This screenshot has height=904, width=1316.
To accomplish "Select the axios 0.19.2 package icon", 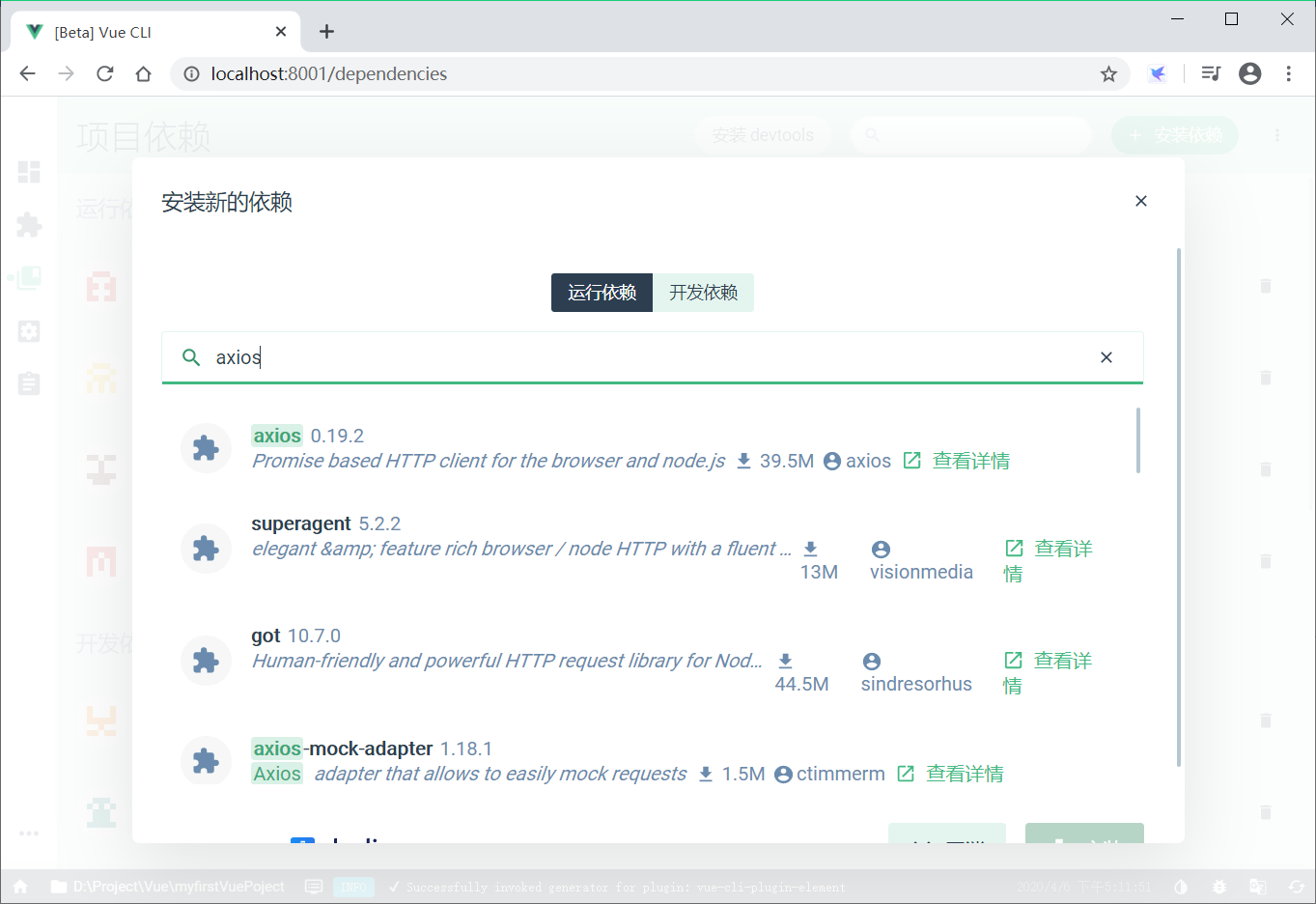I will point(206,448).
